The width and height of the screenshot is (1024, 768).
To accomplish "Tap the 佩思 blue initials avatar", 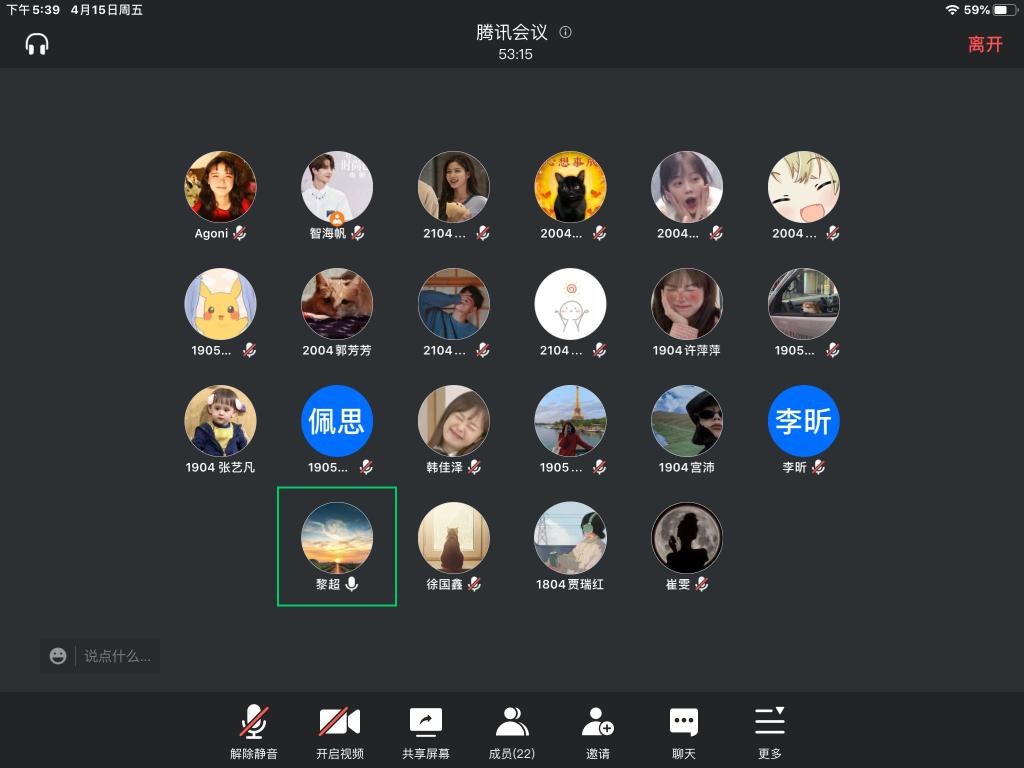I will 337,421.
